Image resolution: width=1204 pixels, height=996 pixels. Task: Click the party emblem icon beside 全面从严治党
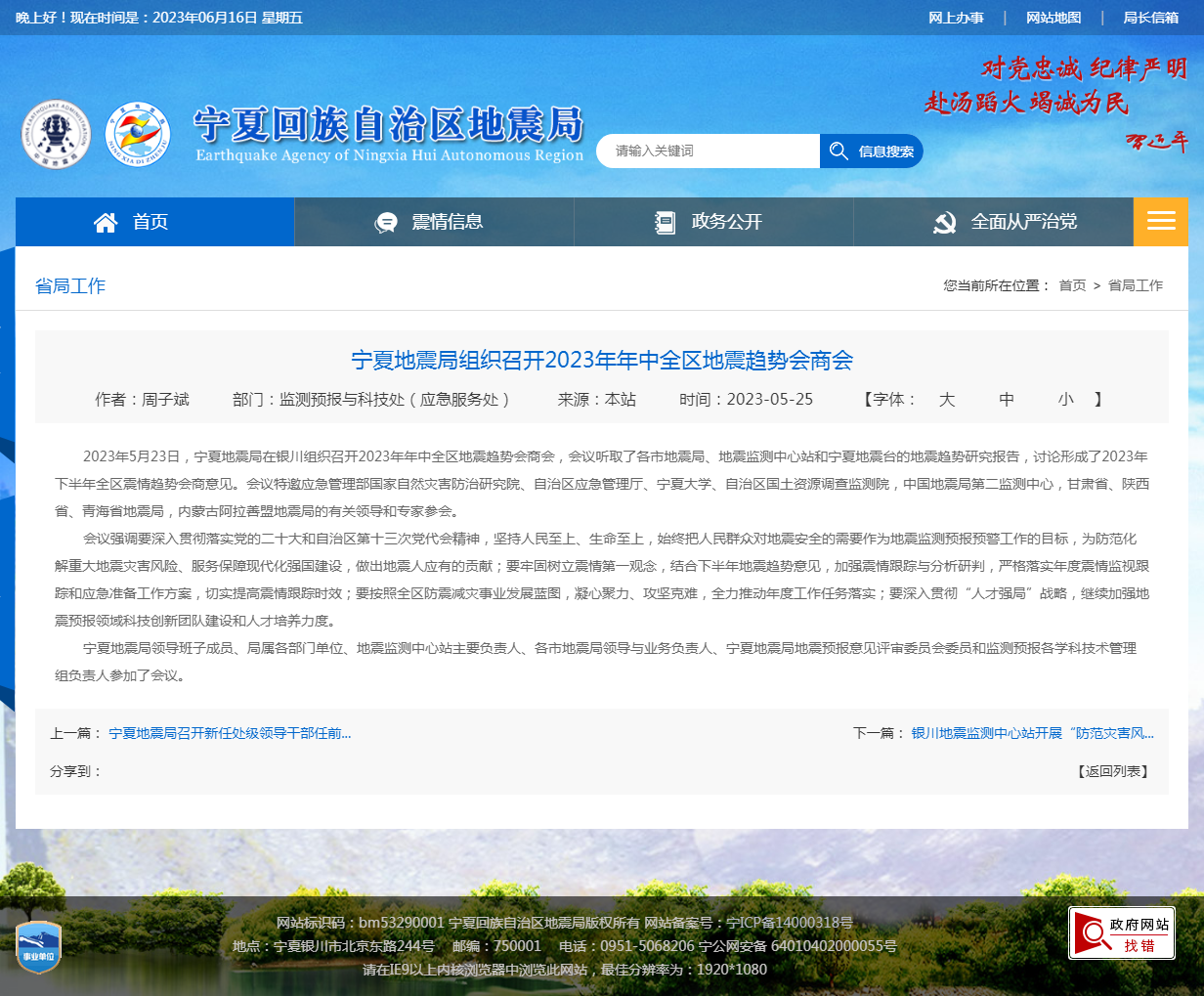pyautogui.click(x=945, y=222)
